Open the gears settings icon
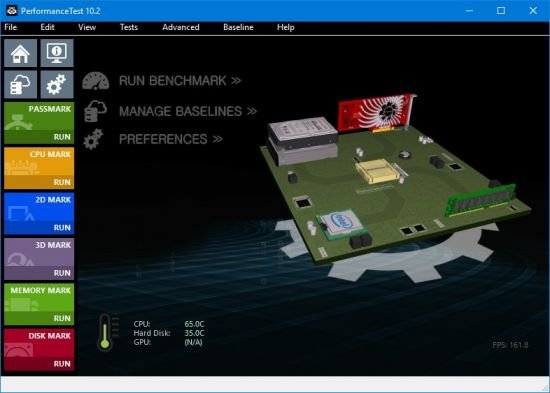The height and width of the screenshot is (393, 550). click(57, 85)
